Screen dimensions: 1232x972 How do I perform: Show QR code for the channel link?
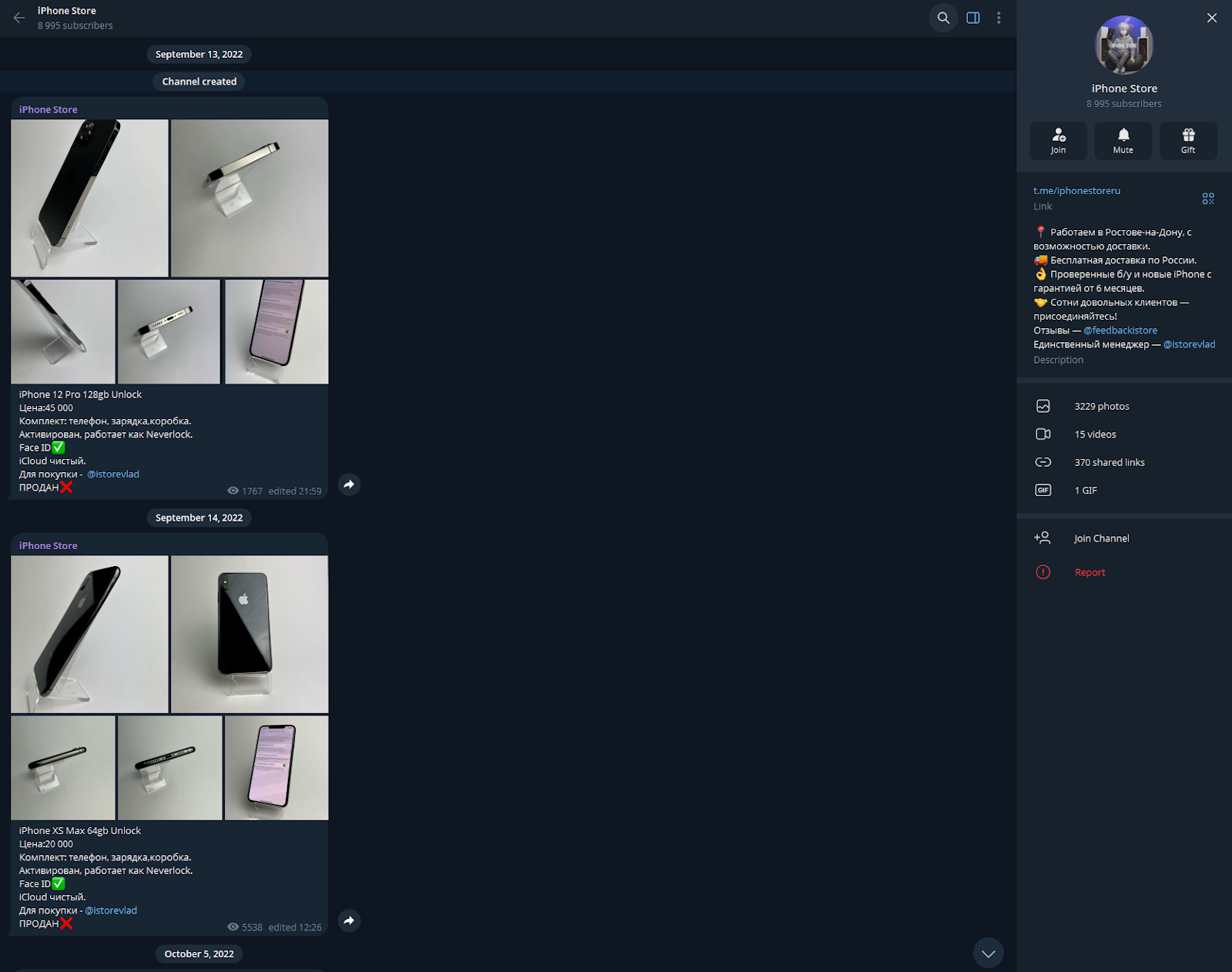(x=1208, y=199)
